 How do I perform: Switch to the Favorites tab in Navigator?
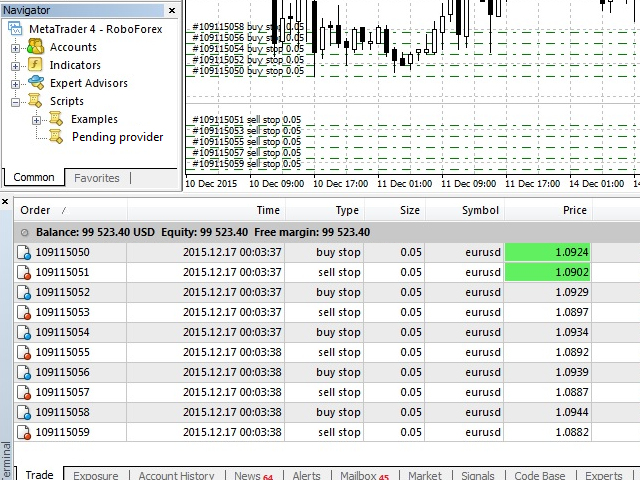(97, 178)
